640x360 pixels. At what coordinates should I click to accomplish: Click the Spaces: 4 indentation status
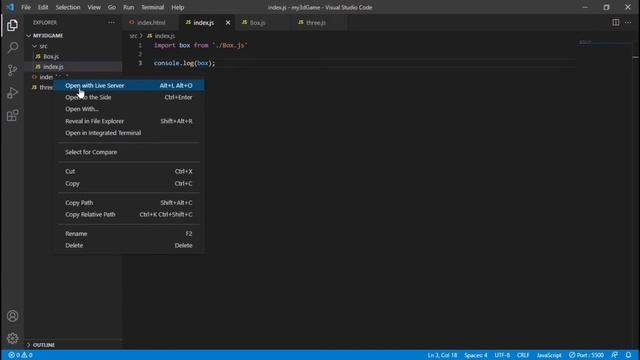476,355
